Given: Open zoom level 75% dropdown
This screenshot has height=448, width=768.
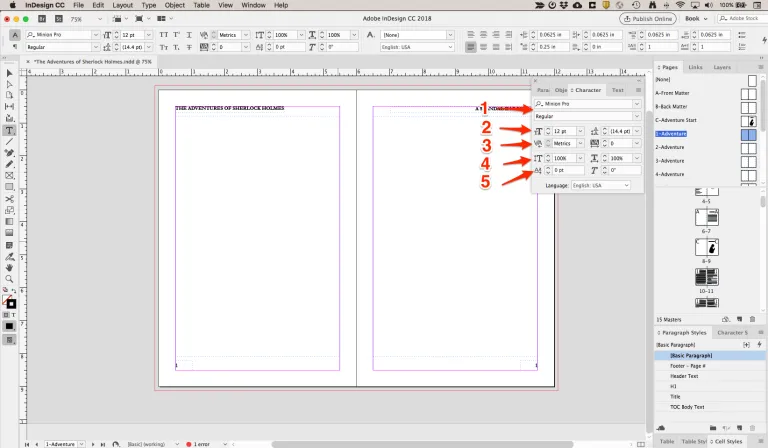Looking at the screenshot, I should [100, 19].
